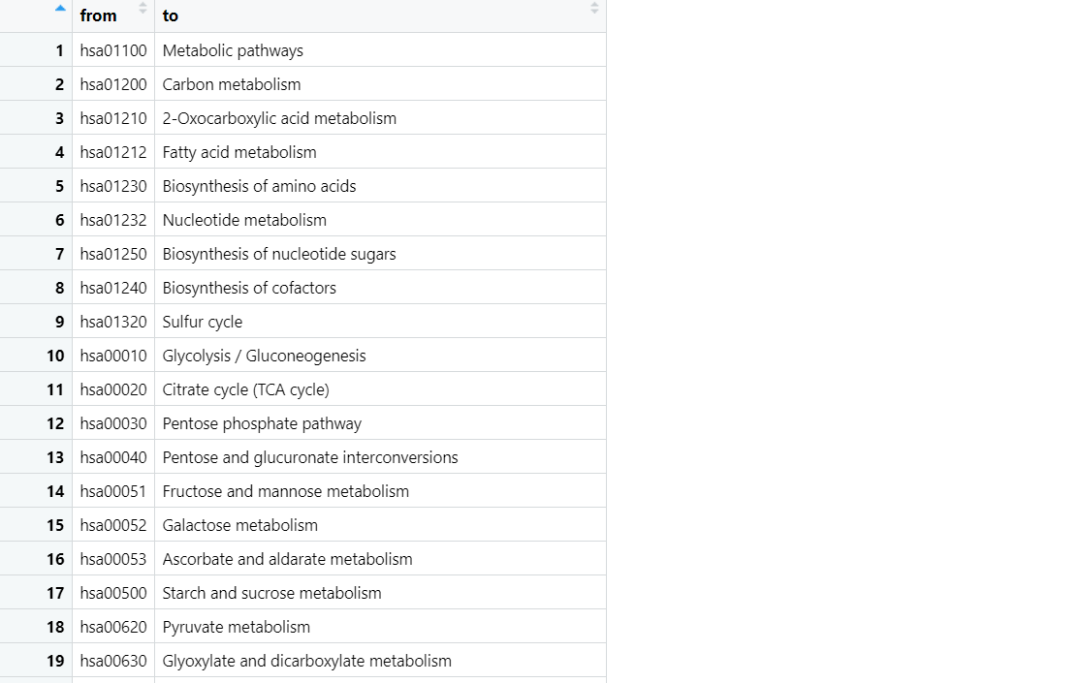Click row number 12
1080x683 pixels.
55,424
